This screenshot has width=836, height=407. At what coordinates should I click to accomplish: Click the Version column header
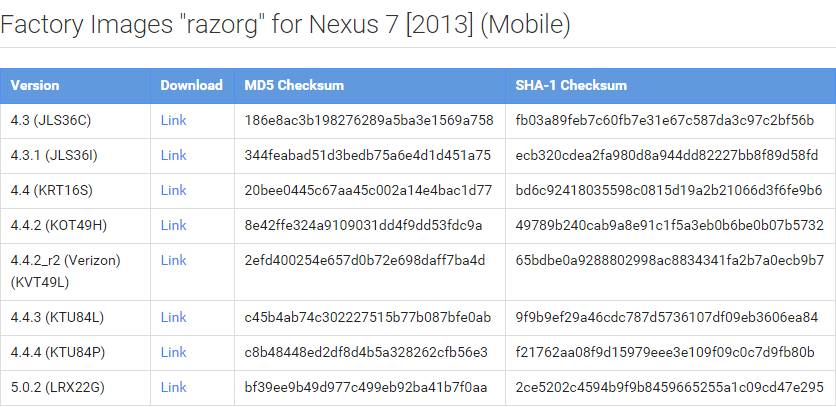35,85
